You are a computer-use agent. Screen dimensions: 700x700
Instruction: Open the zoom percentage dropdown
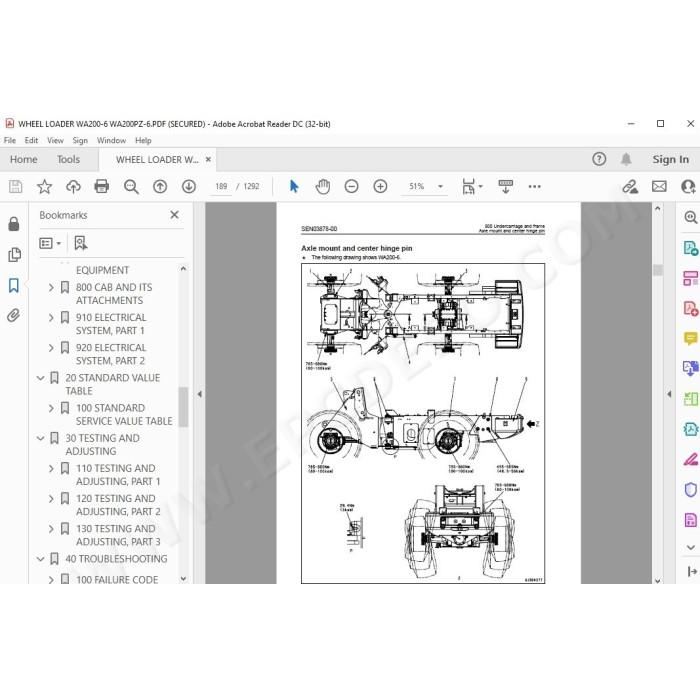(x=440, y=186)
